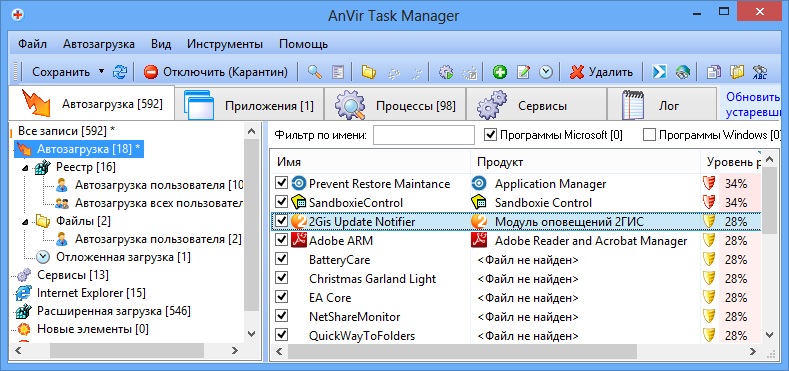Screen dimensions: 789x371
Task: Click the magnifying glass search icon in toolbar
Action: pyautogui.click(x=314, y=72)
